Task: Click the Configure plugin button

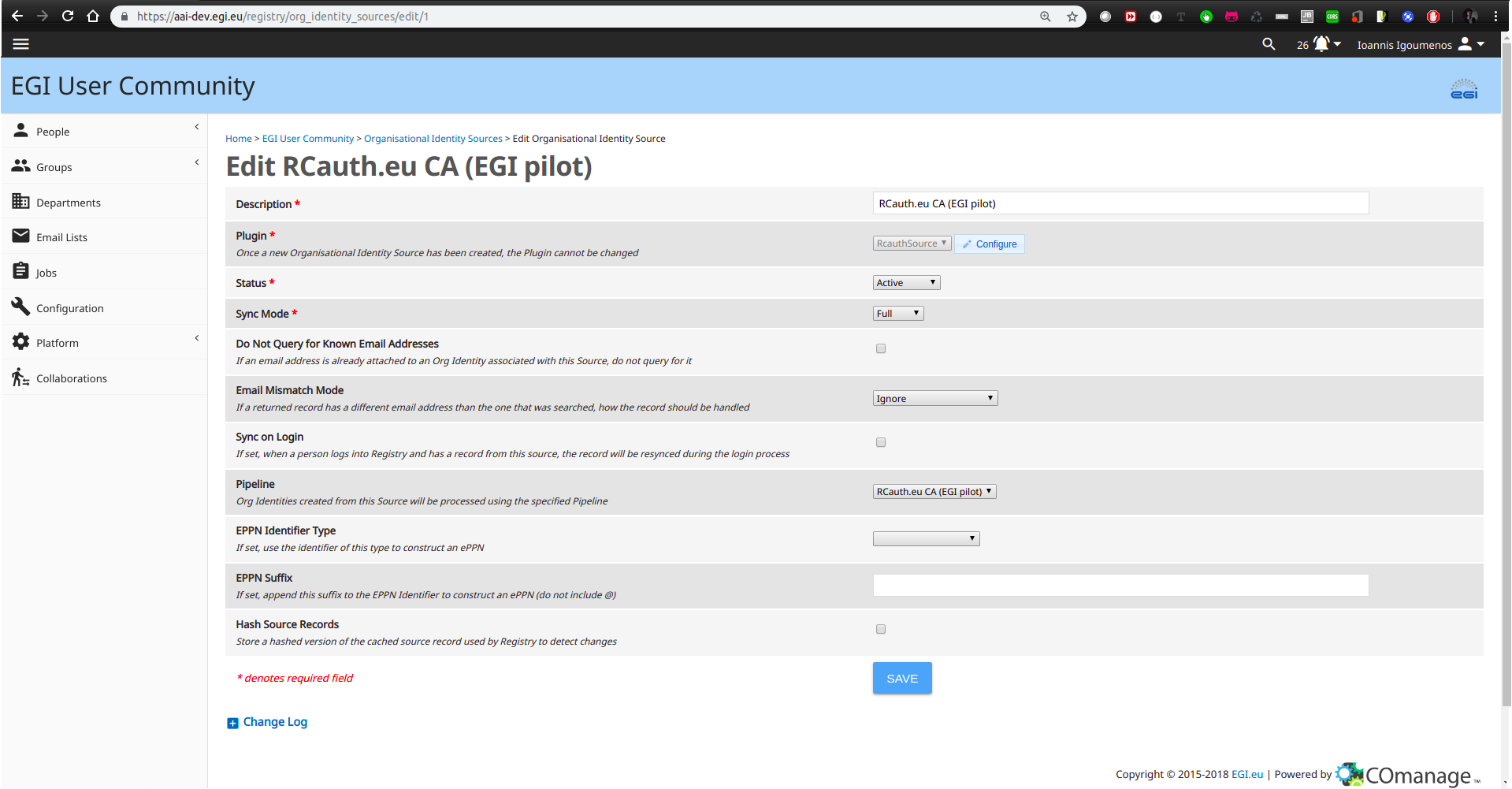Action: pyautogui.click(x=990, y=244)
